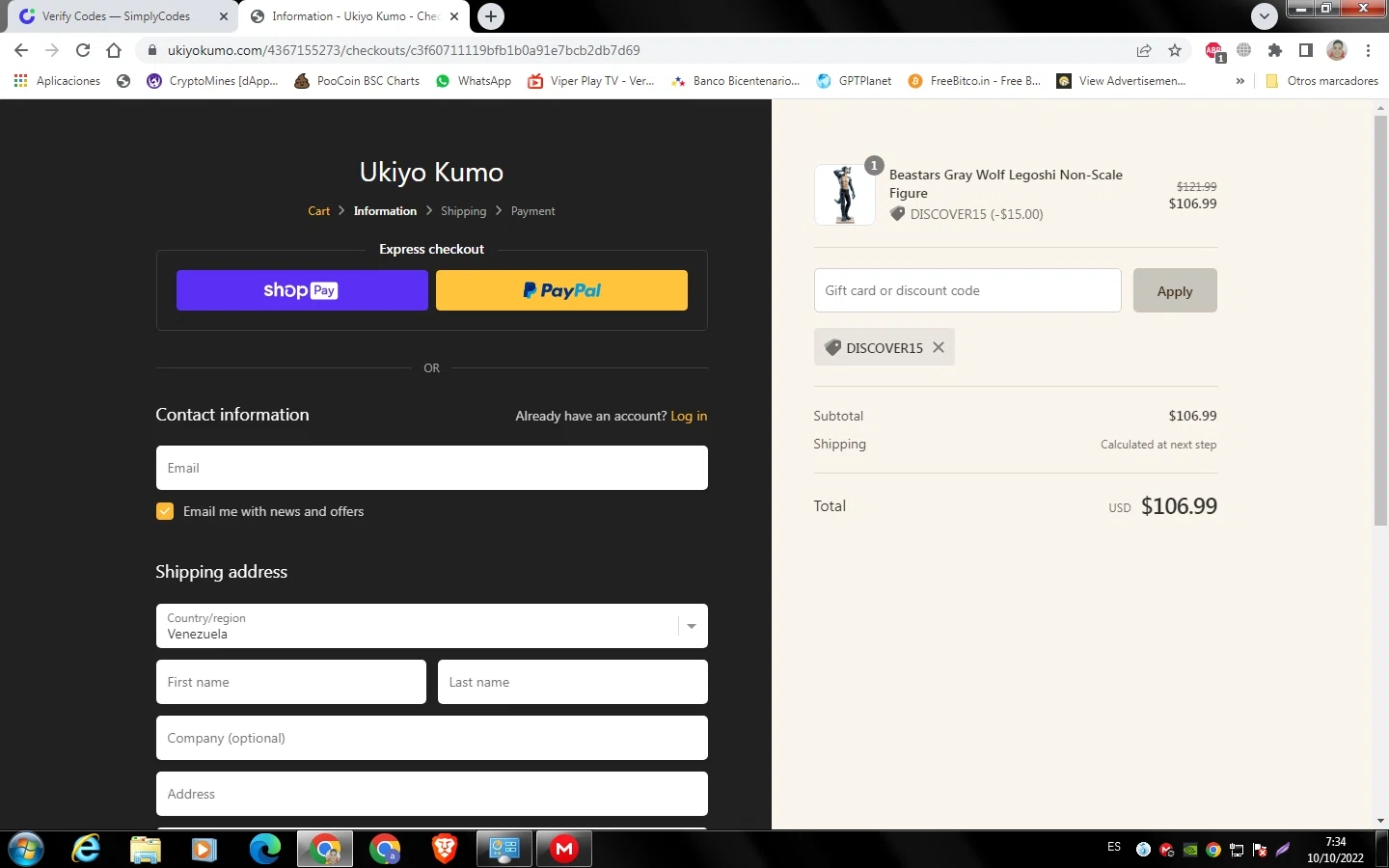Image resolution: width=1389 pixels, height=868 pixels.
Task: Close the Information Ukiyo Kumo tab
Action: point(454,16)
